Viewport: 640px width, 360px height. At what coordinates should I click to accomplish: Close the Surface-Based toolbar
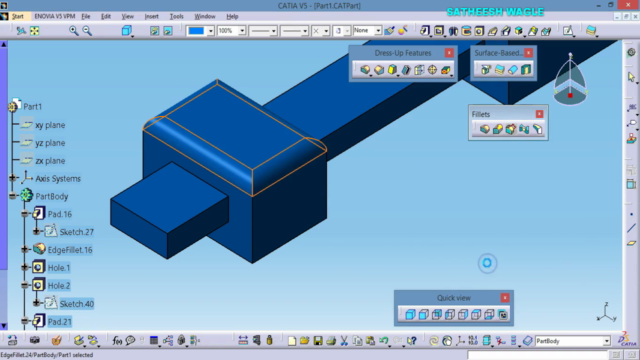tap(529, 53)
